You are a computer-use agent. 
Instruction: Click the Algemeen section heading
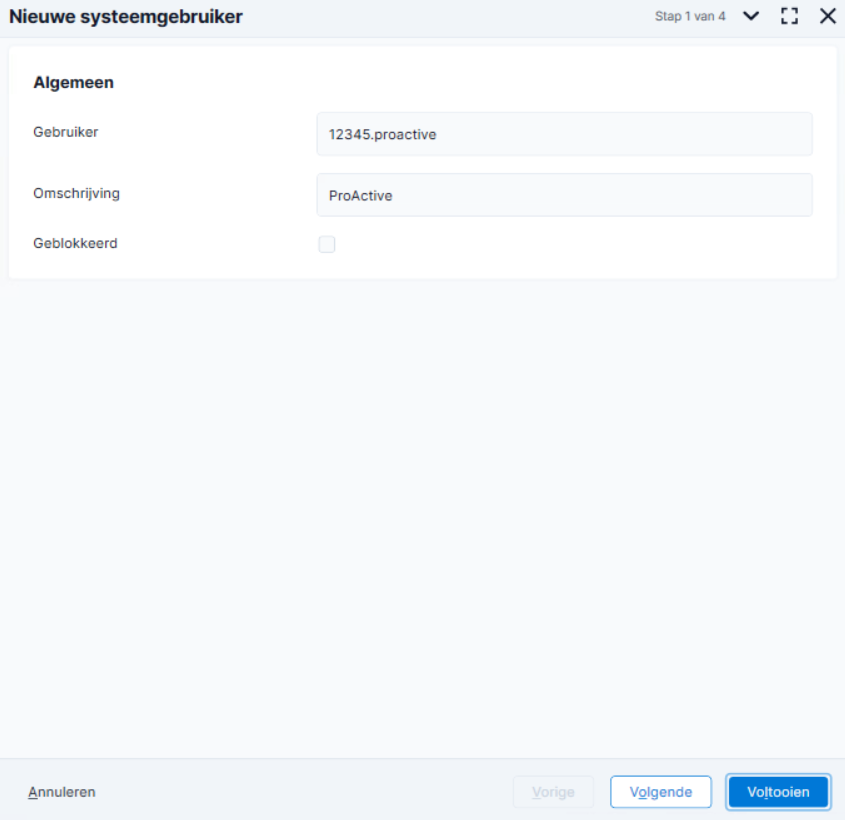click(x=74, y=82)
